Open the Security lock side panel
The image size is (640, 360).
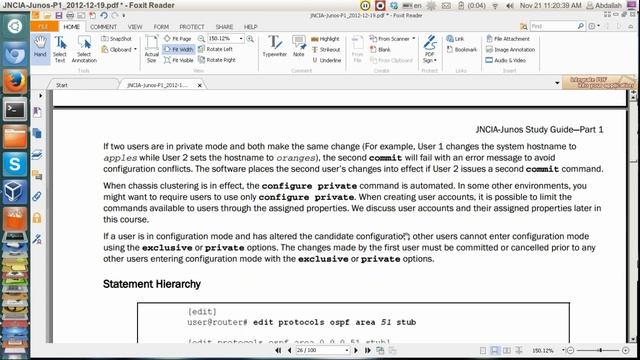pyautogui.click(x=37, y=218)
